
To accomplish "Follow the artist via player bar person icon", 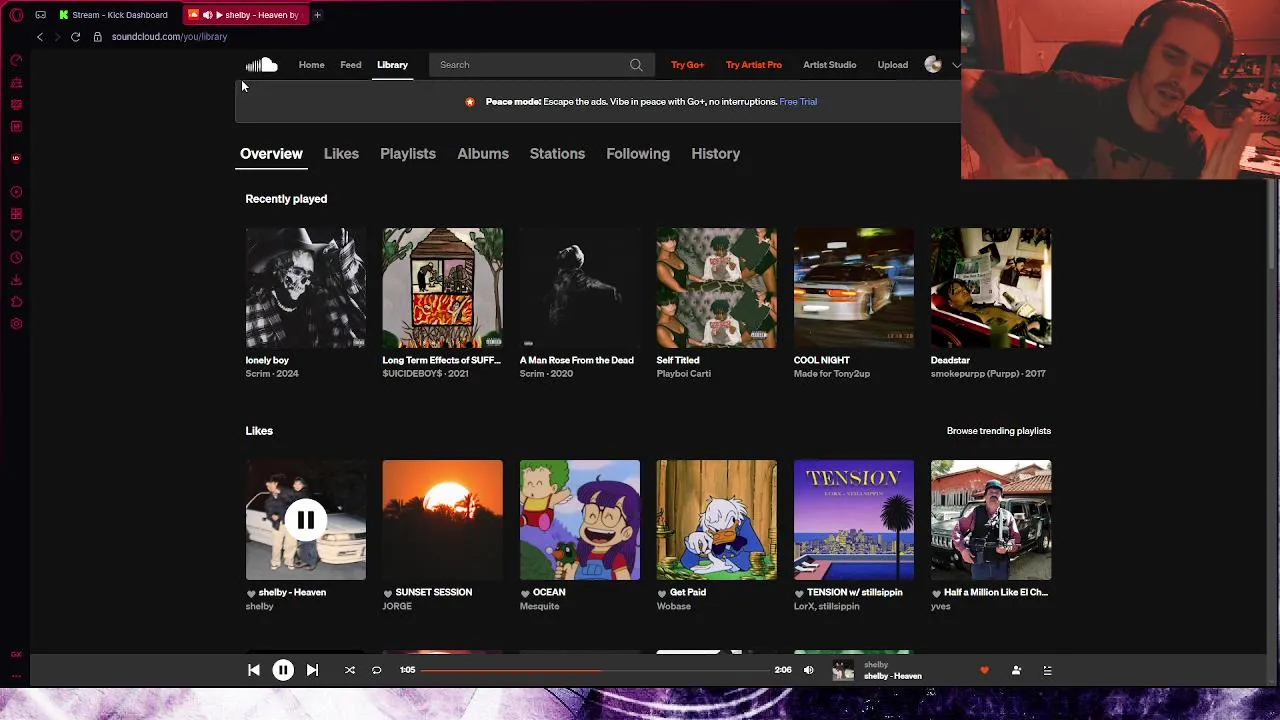I will (1016, 670).
